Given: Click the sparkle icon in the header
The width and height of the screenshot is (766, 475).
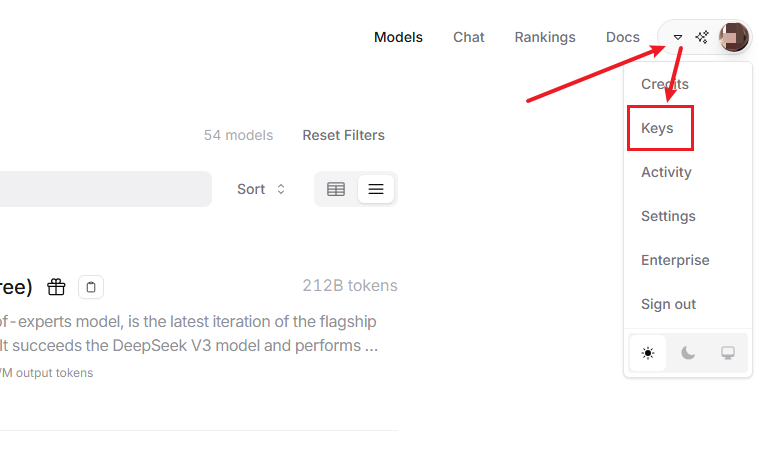Looking at the screenshot, I should pos(702,37).
